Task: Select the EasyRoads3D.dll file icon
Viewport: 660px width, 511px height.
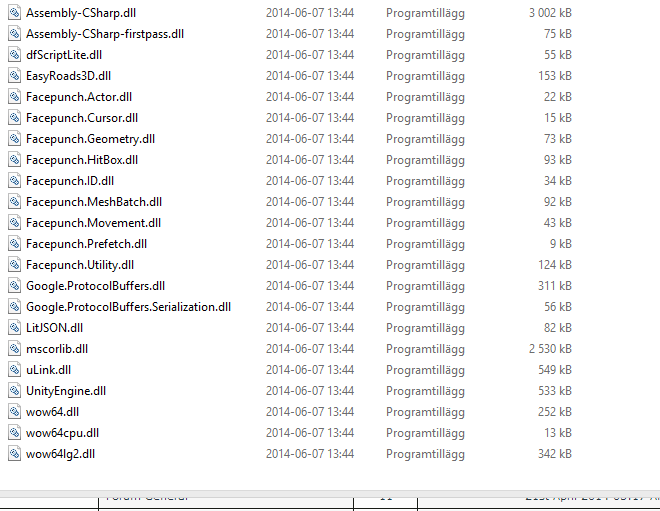Action: pyautogui.click(x=14, y=76)
